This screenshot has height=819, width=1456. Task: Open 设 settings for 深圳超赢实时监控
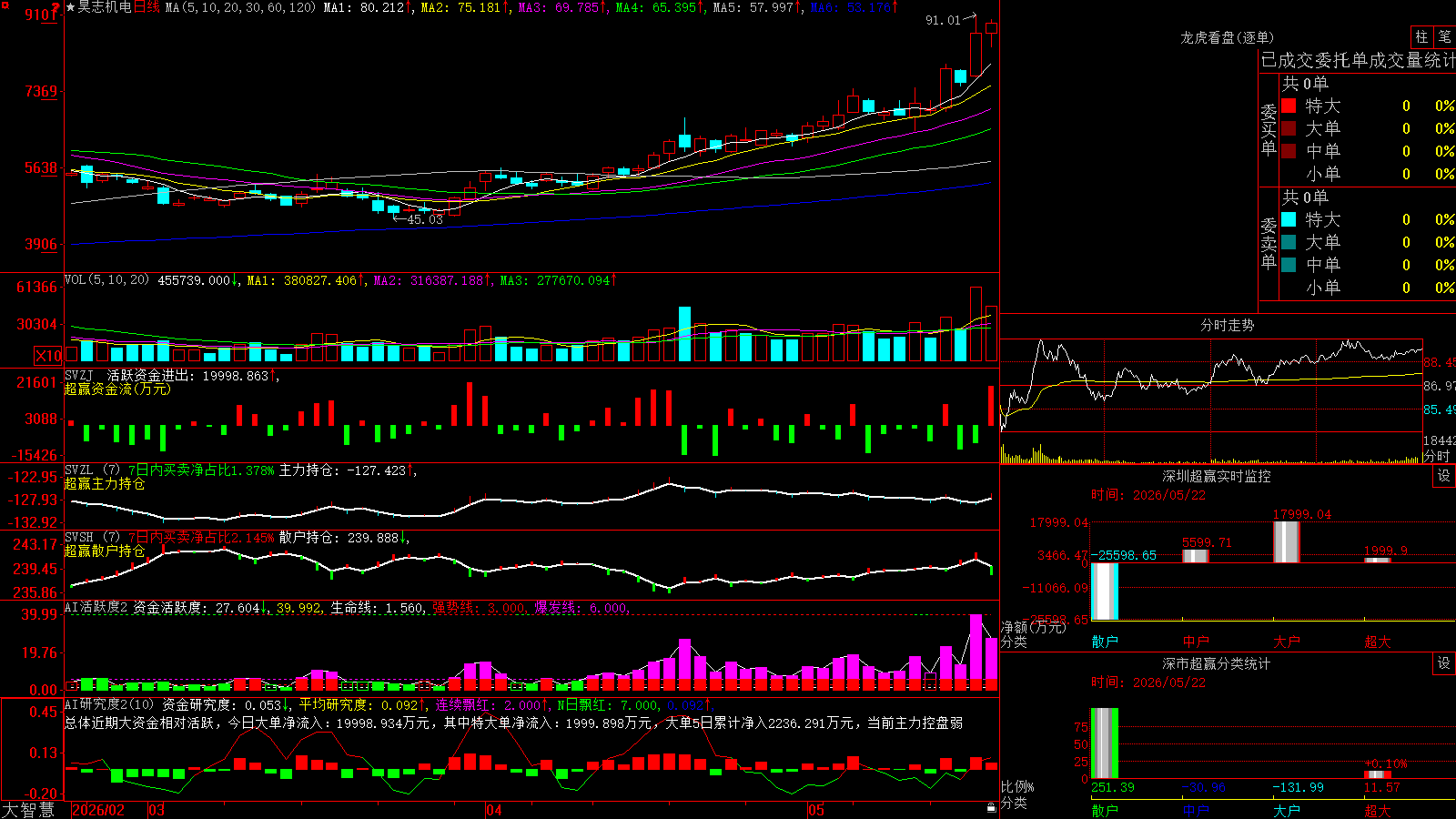coord(1444,476)
